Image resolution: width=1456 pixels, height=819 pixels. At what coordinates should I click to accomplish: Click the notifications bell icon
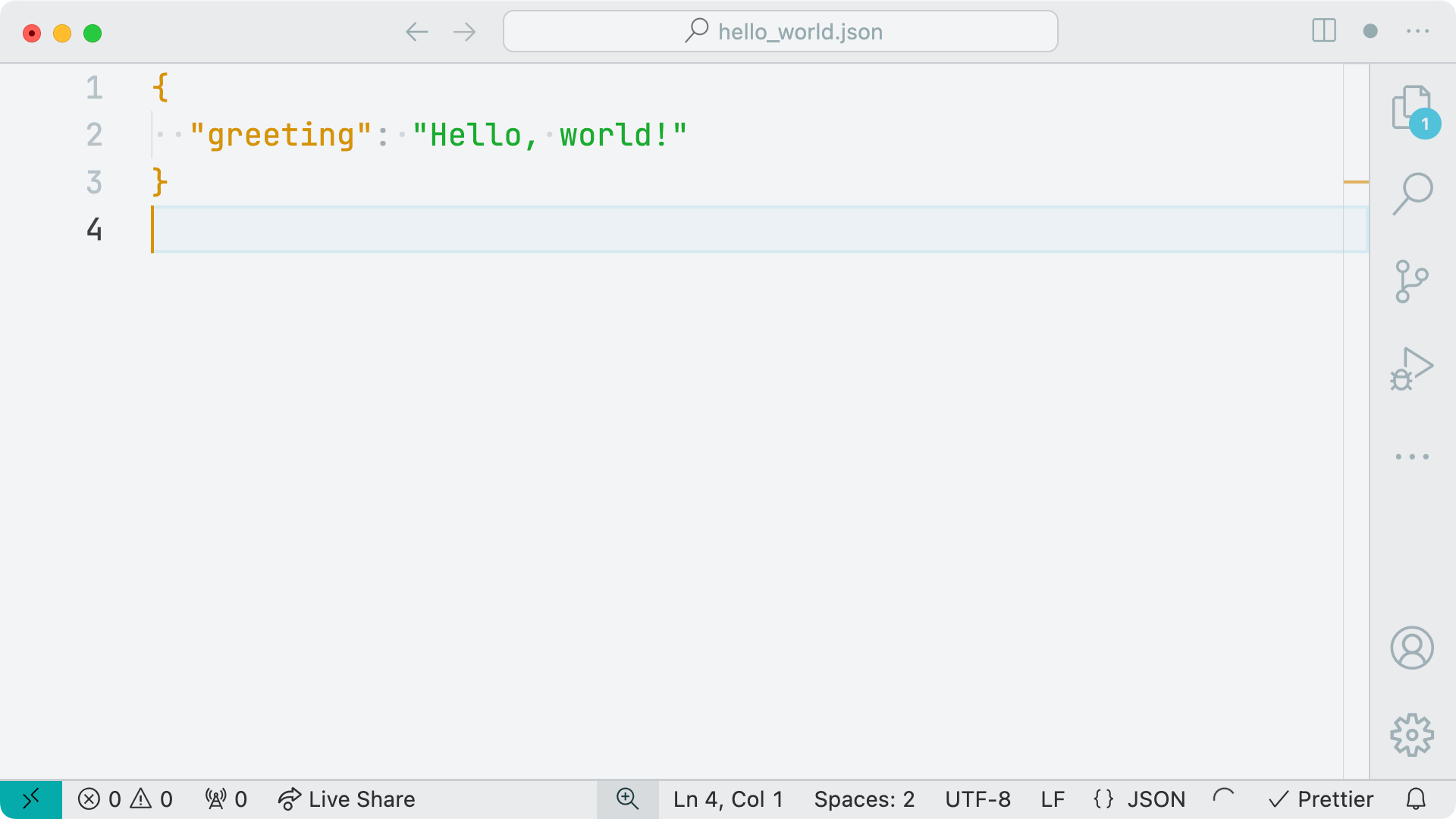pos(1416,799)
